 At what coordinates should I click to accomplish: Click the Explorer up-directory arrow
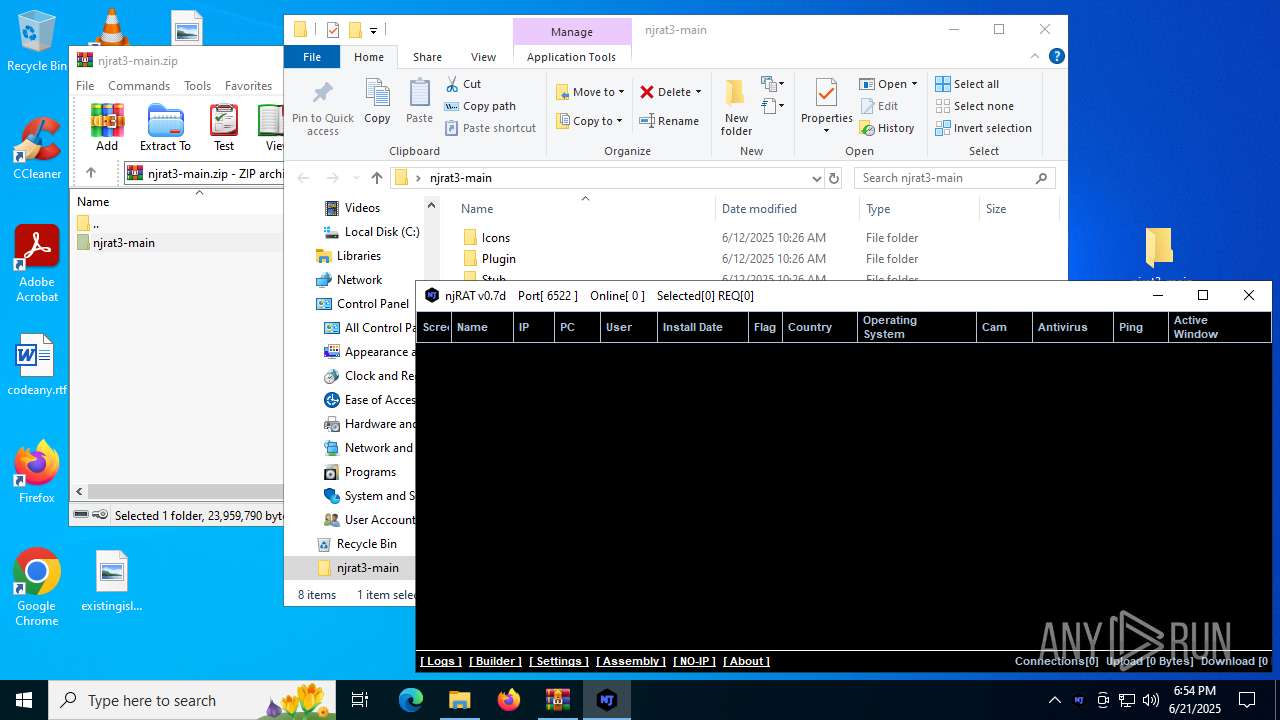[376, 178]
